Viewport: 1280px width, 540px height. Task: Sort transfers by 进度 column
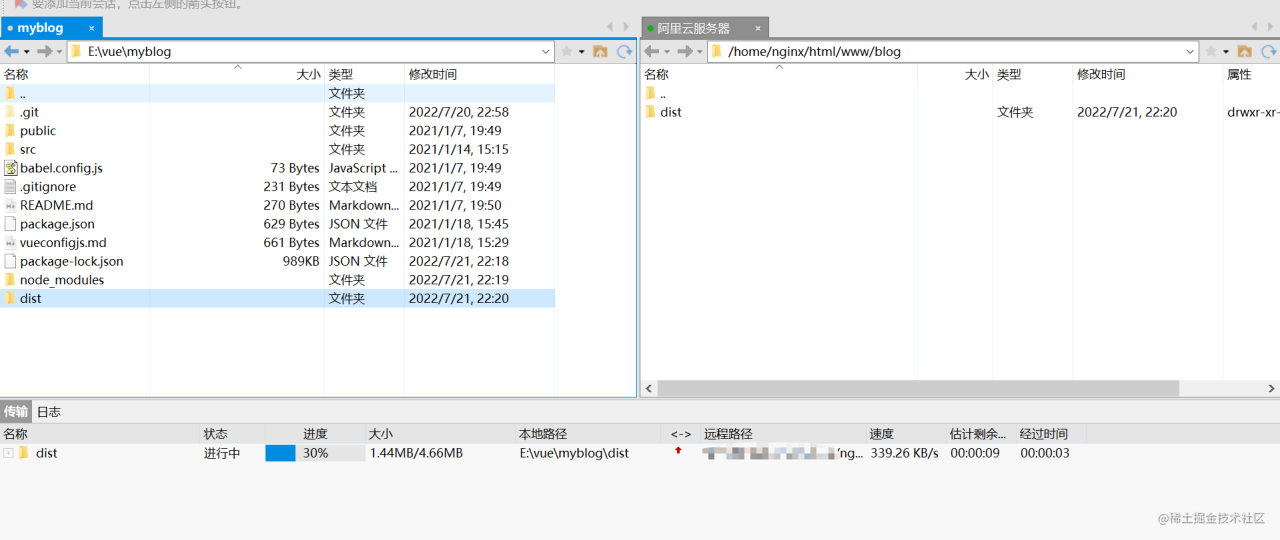pyautogui.click(x=315, y=434)
